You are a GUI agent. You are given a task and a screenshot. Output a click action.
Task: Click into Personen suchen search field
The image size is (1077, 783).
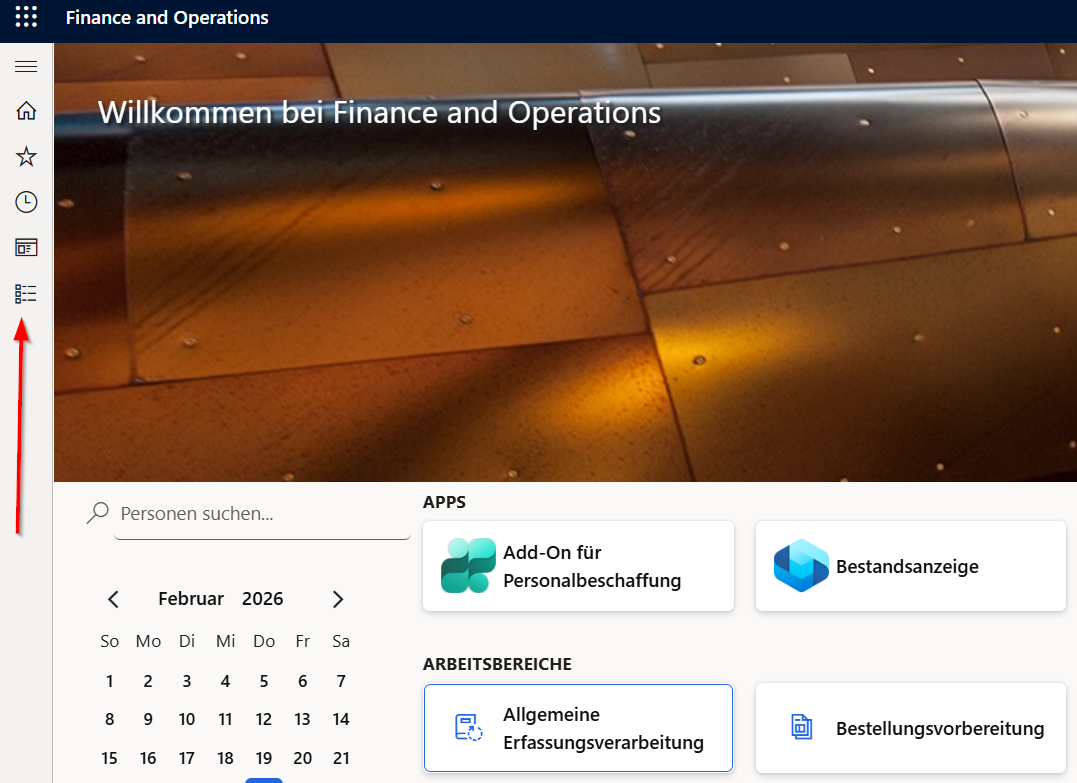[x=262, y=514]
